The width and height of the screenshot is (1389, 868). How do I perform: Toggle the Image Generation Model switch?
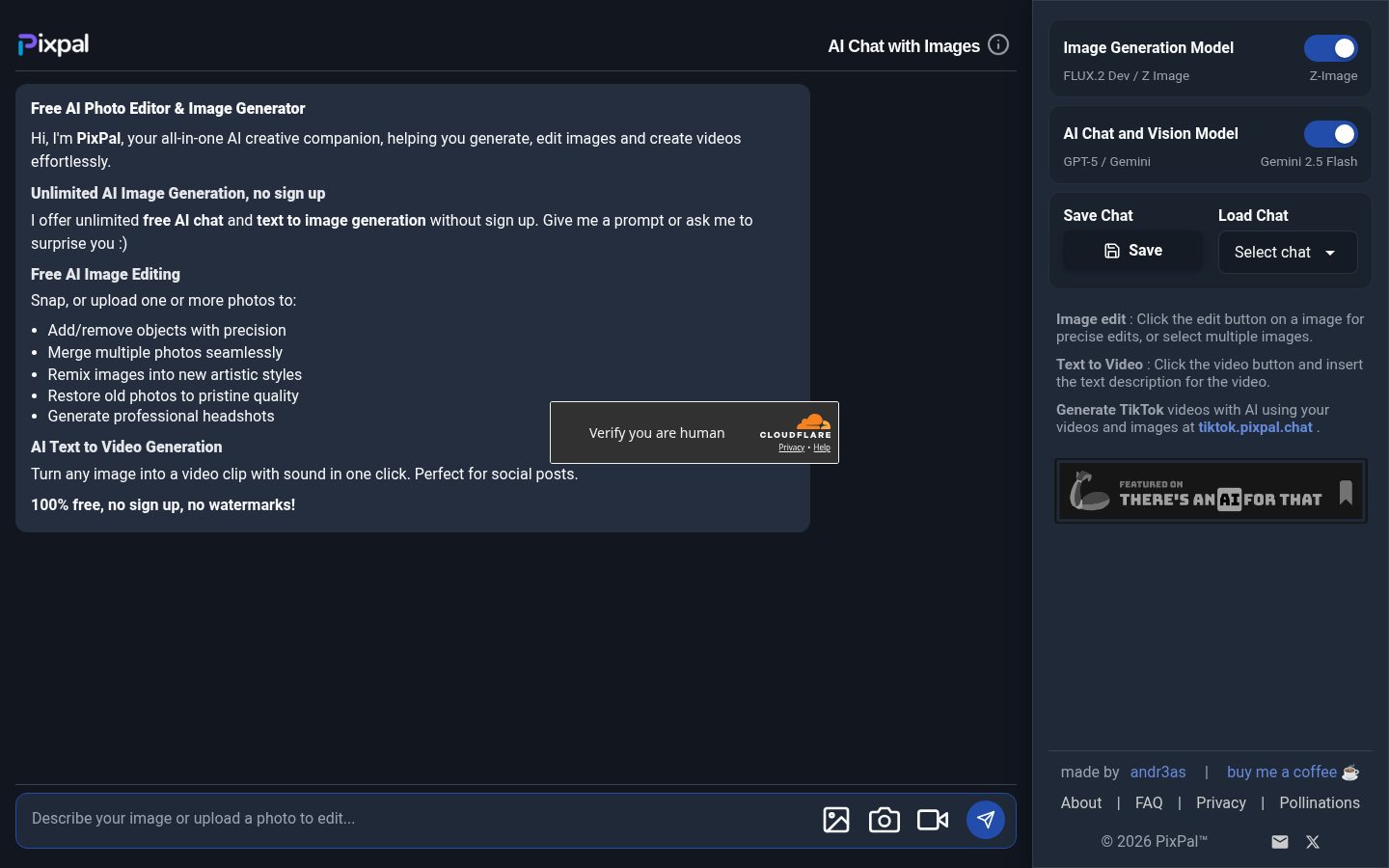point(1331,48)
